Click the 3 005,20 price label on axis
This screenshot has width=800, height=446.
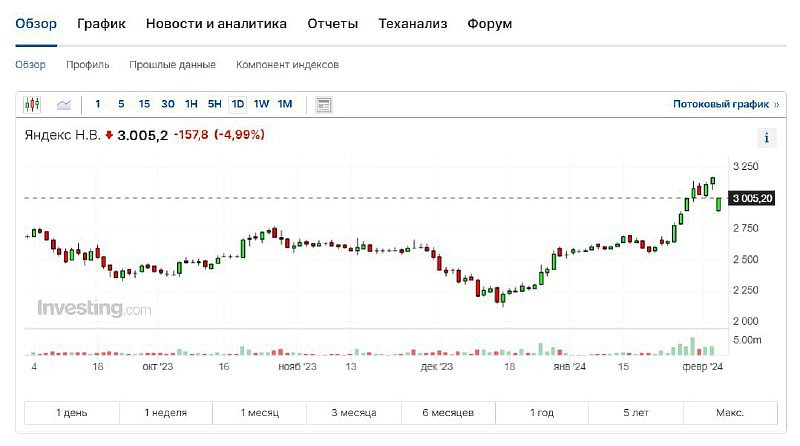click(x=753, y=199)
